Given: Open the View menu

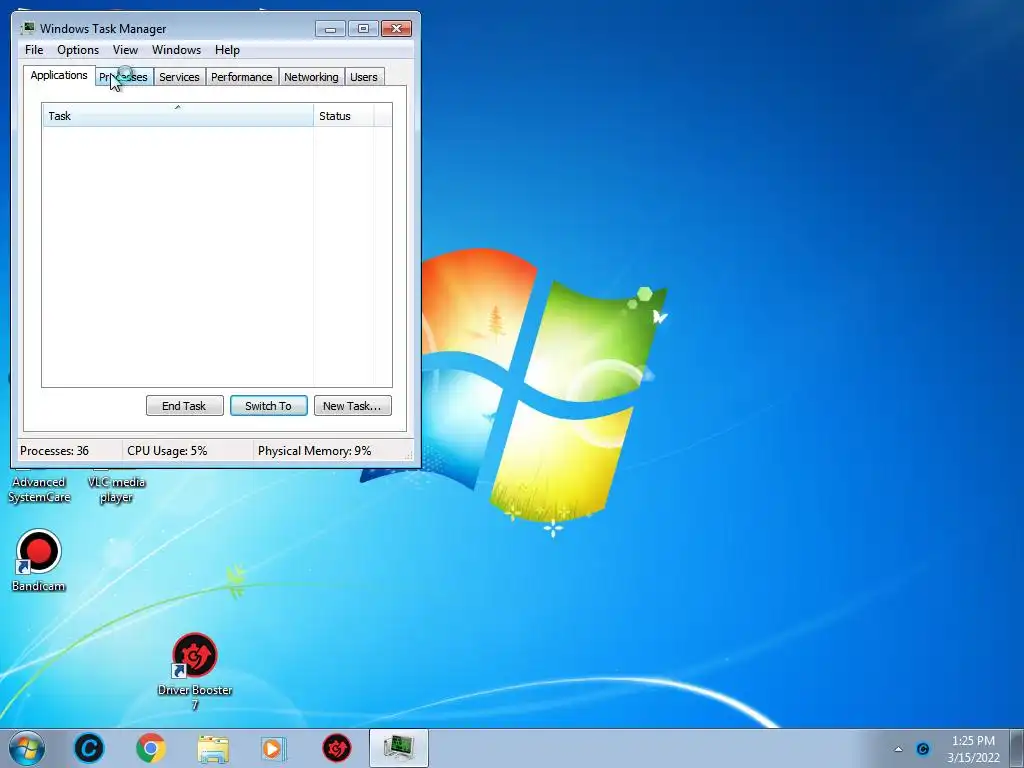Looking at the screenshot, I should pos(125,50).
